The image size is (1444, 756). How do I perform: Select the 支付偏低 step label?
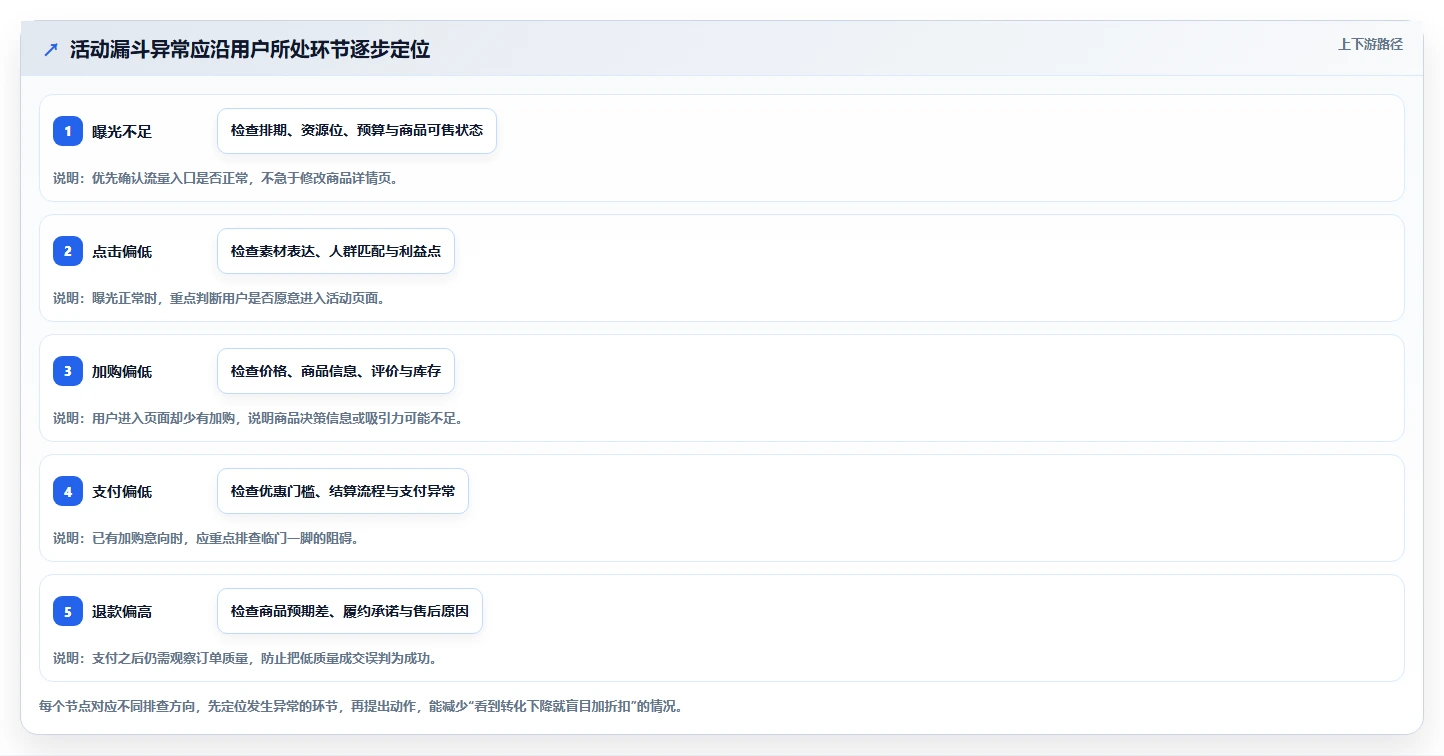click(x=122, y=491)
